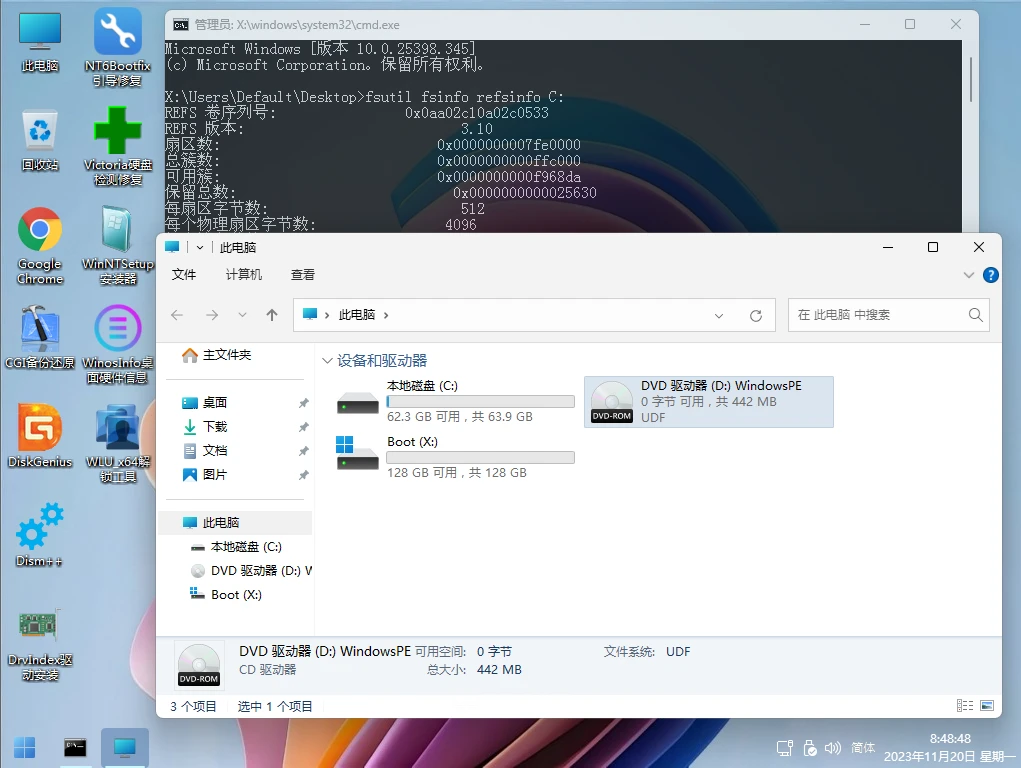Select 此电脑 in navigation pane
This screenshot has height=768, width=1021.
click(235, 523)
